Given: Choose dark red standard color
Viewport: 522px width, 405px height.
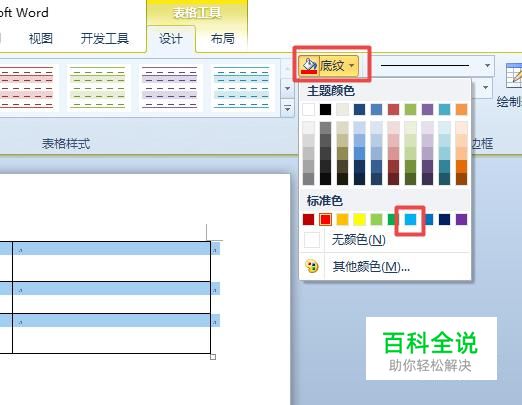Looking at the screenshot, I should coord(308,219).
